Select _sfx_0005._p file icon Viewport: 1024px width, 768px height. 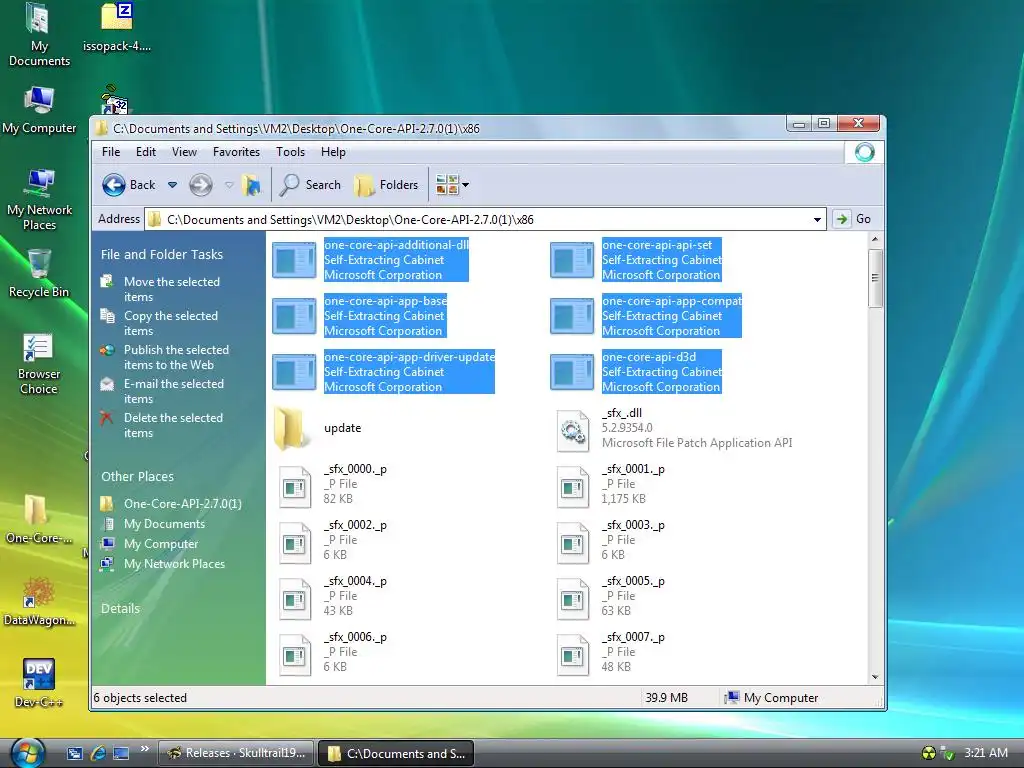pyautogui.click(x=573, y=599)
